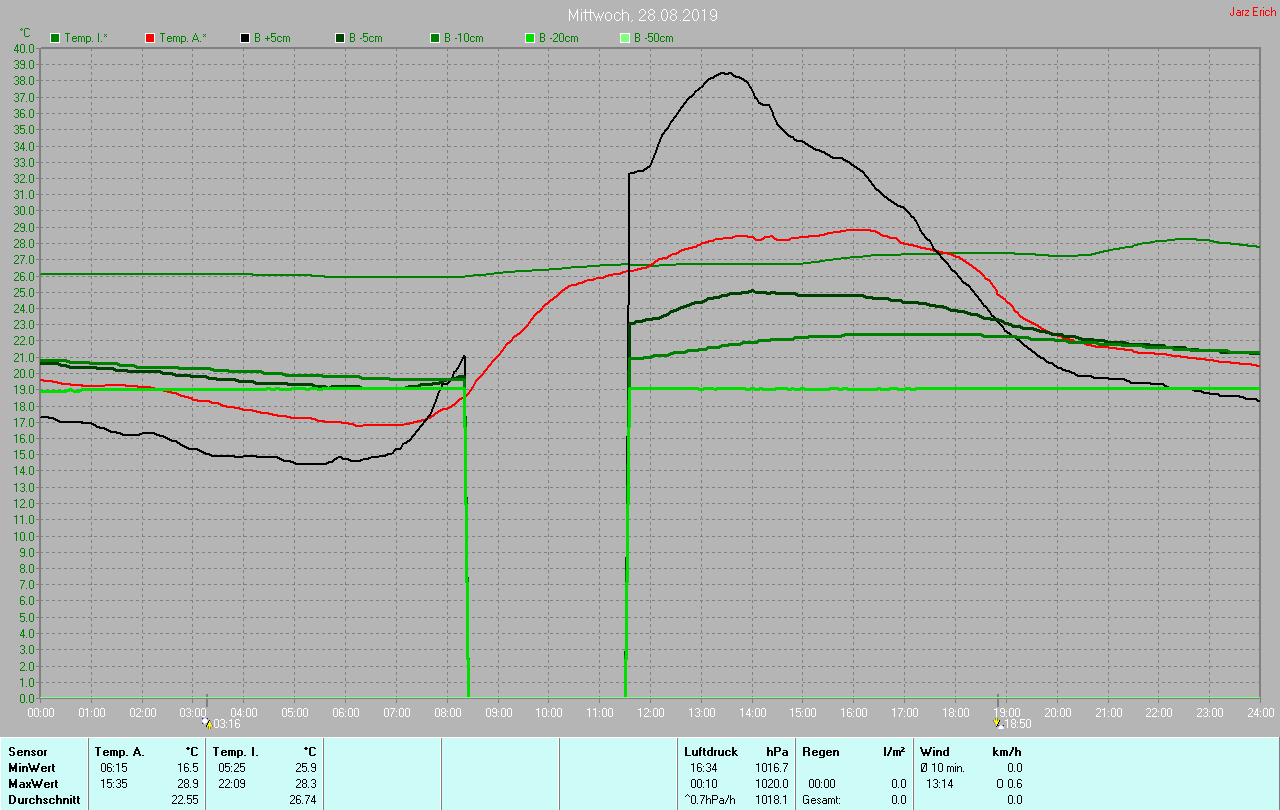The height and width of the screenshot is (810, 1280).
Task: Click the average value '22.55'
Action: [x=185, y=799]
